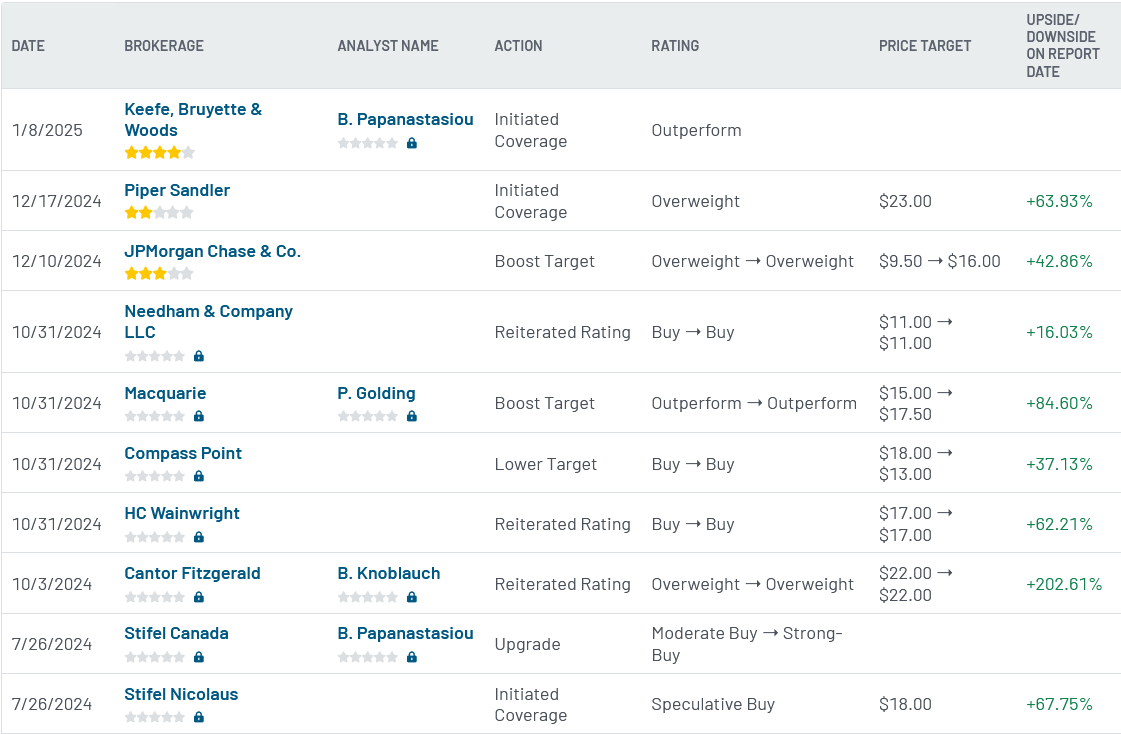Viewport: 1121px width, 734px height.
Task: Click the ANALYST NAME column header
Action: coord(388,46)
